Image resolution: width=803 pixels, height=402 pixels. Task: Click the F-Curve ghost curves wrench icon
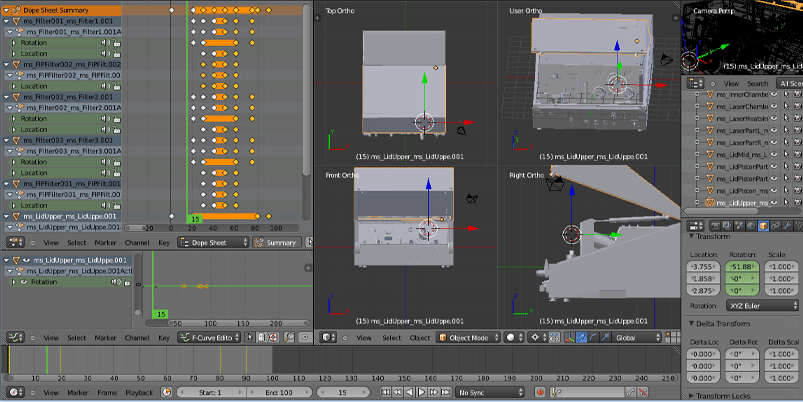pos(289,337)
